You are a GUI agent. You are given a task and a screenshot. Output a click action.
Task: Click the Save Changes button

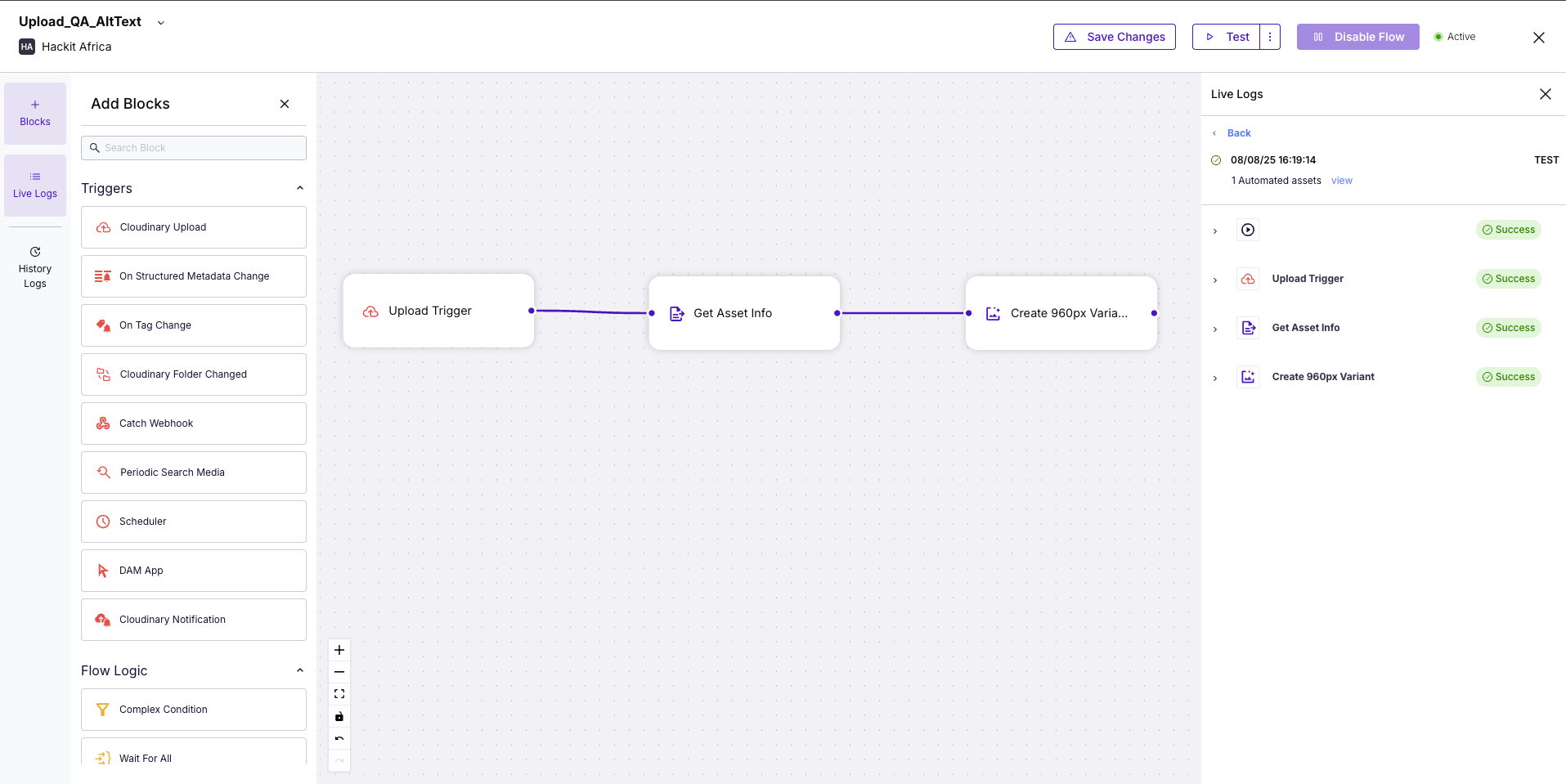(1114, 36)
